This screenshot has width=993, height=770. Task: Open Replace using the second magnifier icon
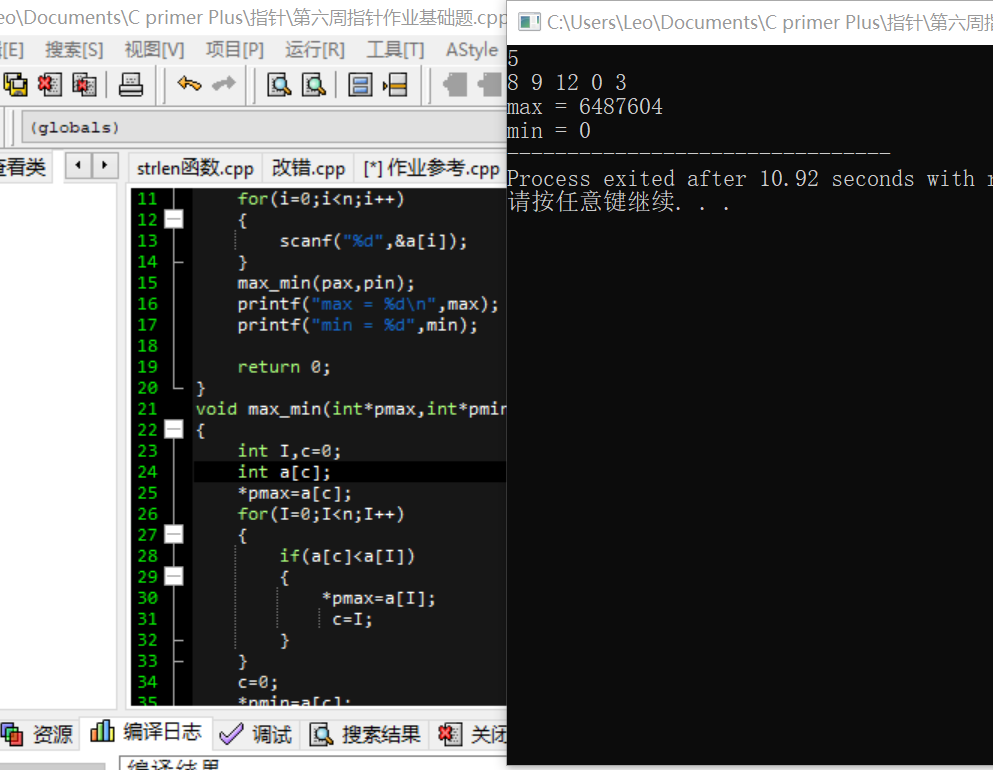pos(313,84)
